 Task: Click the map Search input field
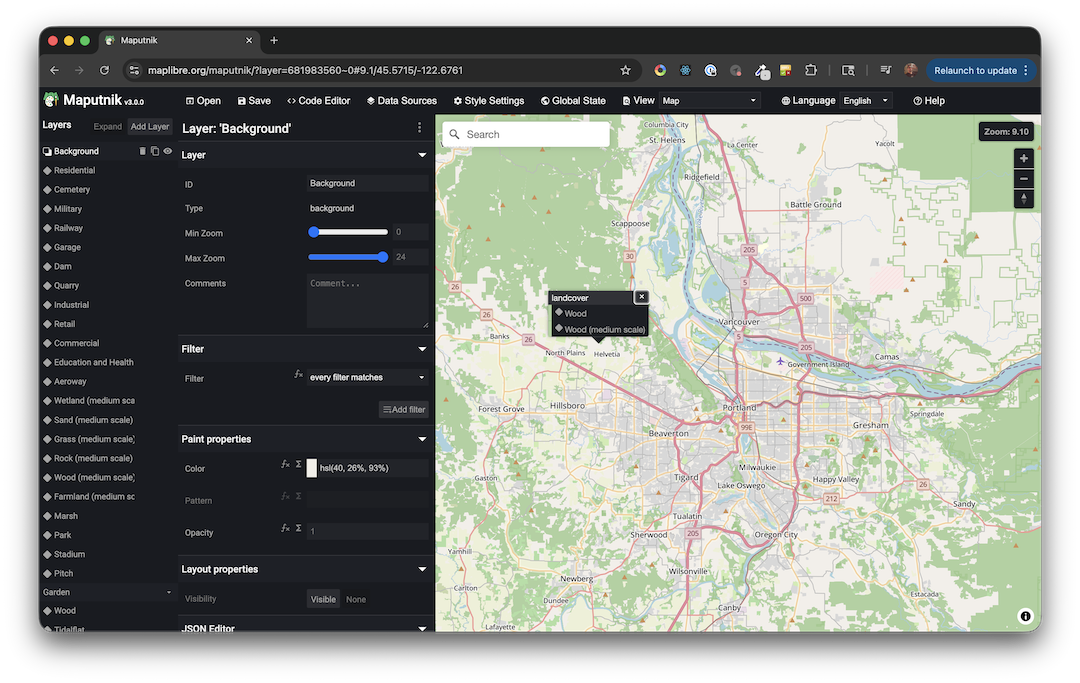525,133
